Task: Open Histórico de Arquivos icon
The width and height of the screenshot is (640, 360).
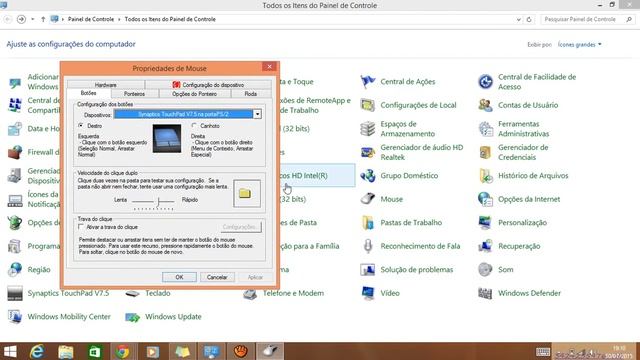Action: 485,176
